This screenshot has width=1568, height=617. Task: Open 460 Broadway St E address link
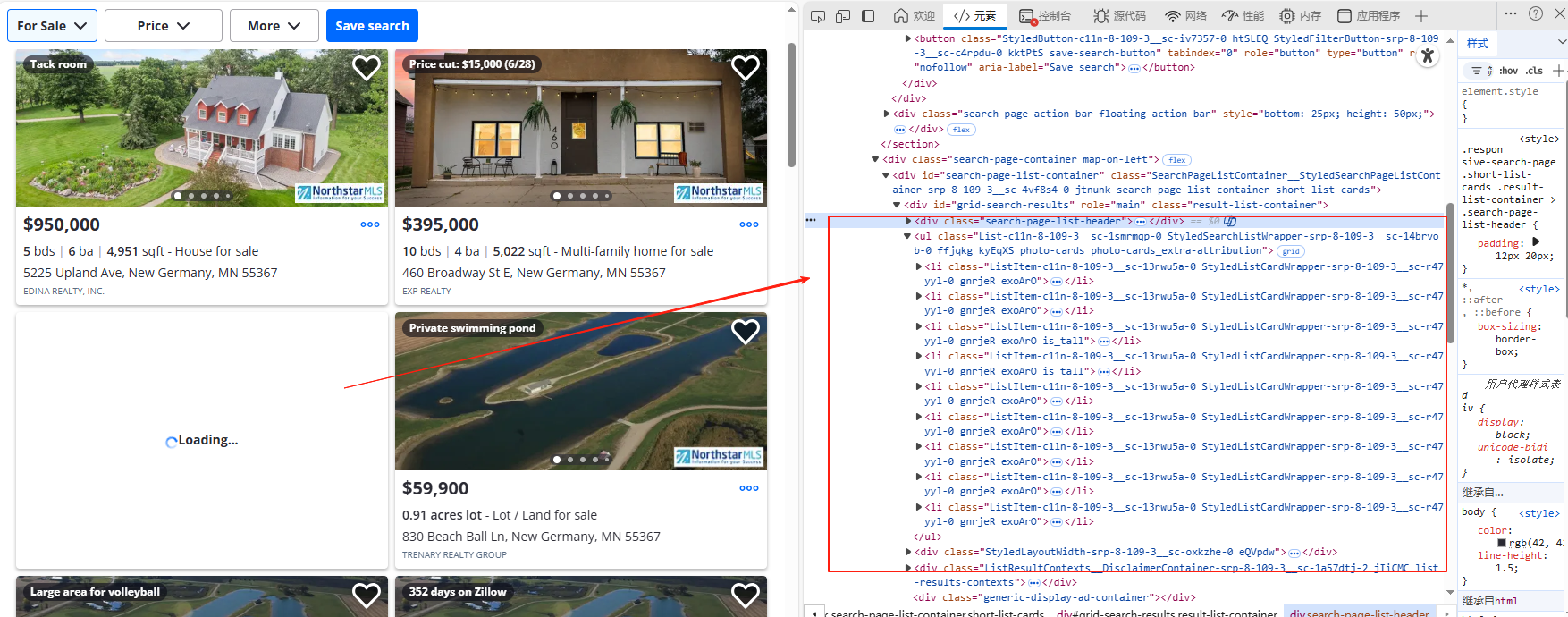click(x=534, y=273)
